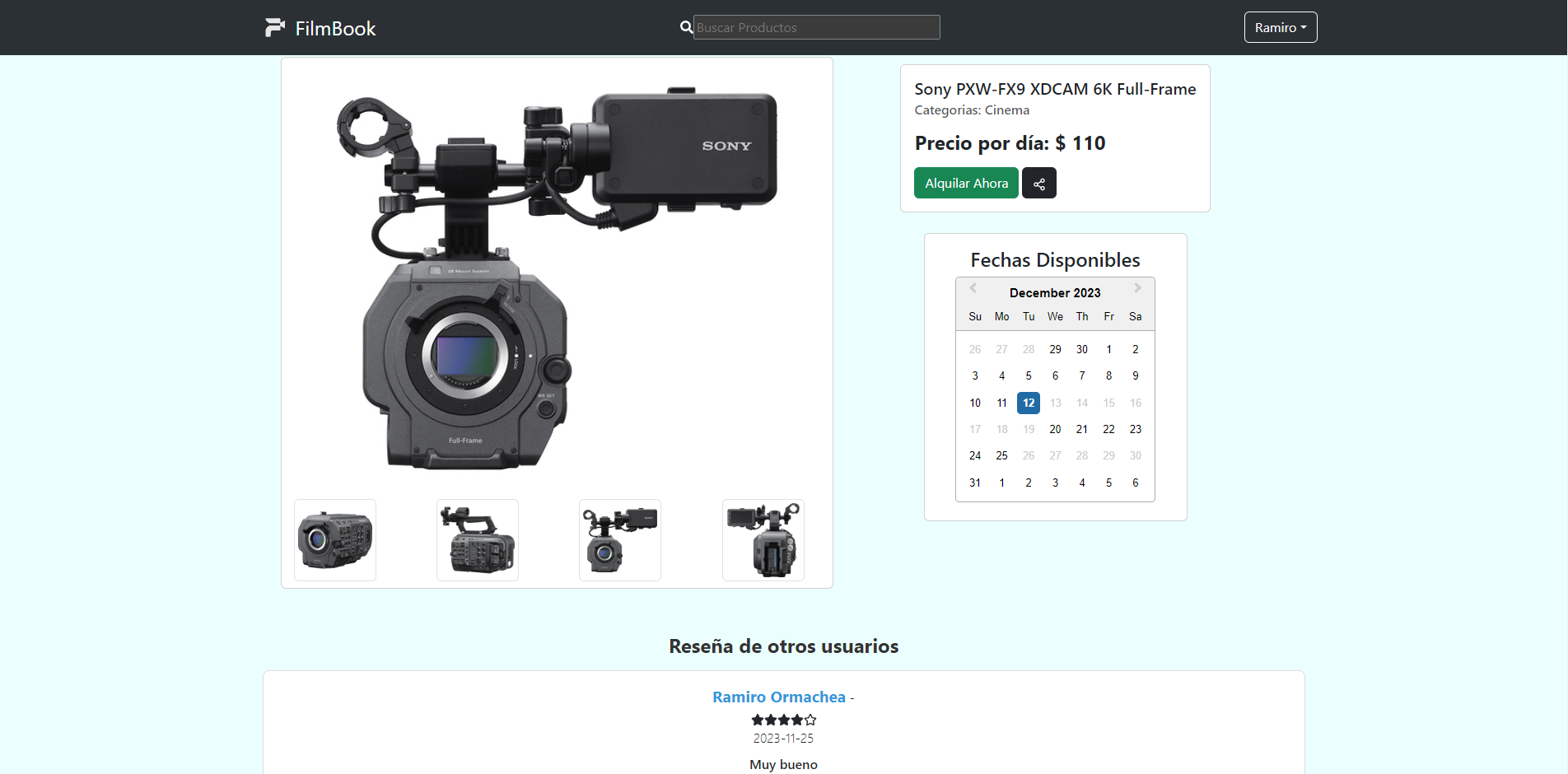Select December 9 in the calendar
1568x774 pixels.
(x=1136, y=375)
